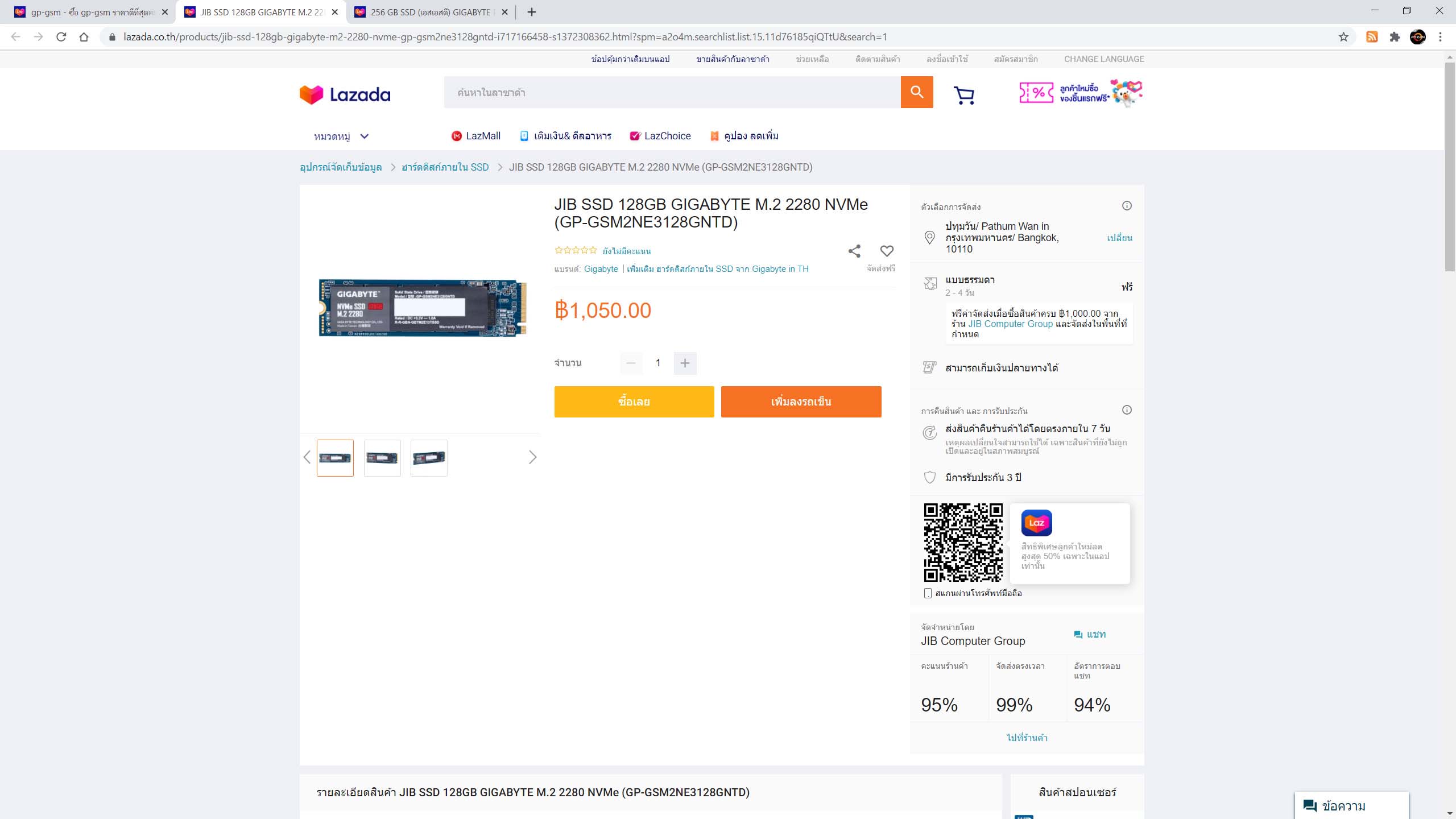1456x819 pixels.
Task: Click ไปที่ร้านค้า visit store link
Action: pos(1027,738)
